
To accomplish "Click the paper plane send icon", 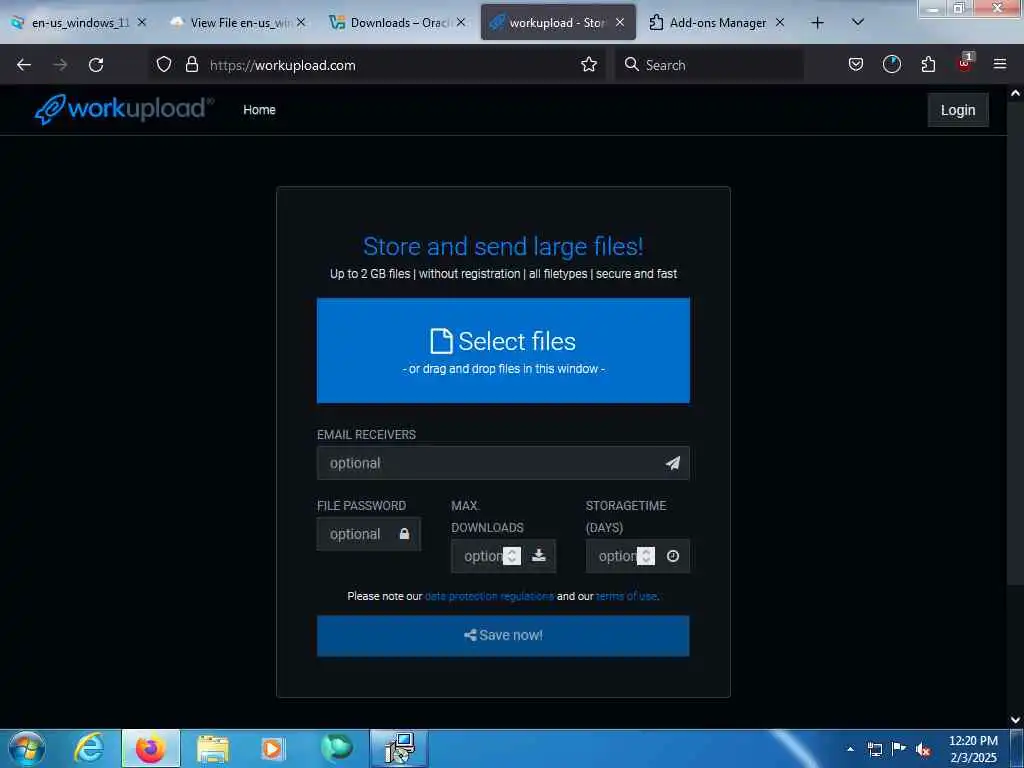I will click(x=673, y=463).
